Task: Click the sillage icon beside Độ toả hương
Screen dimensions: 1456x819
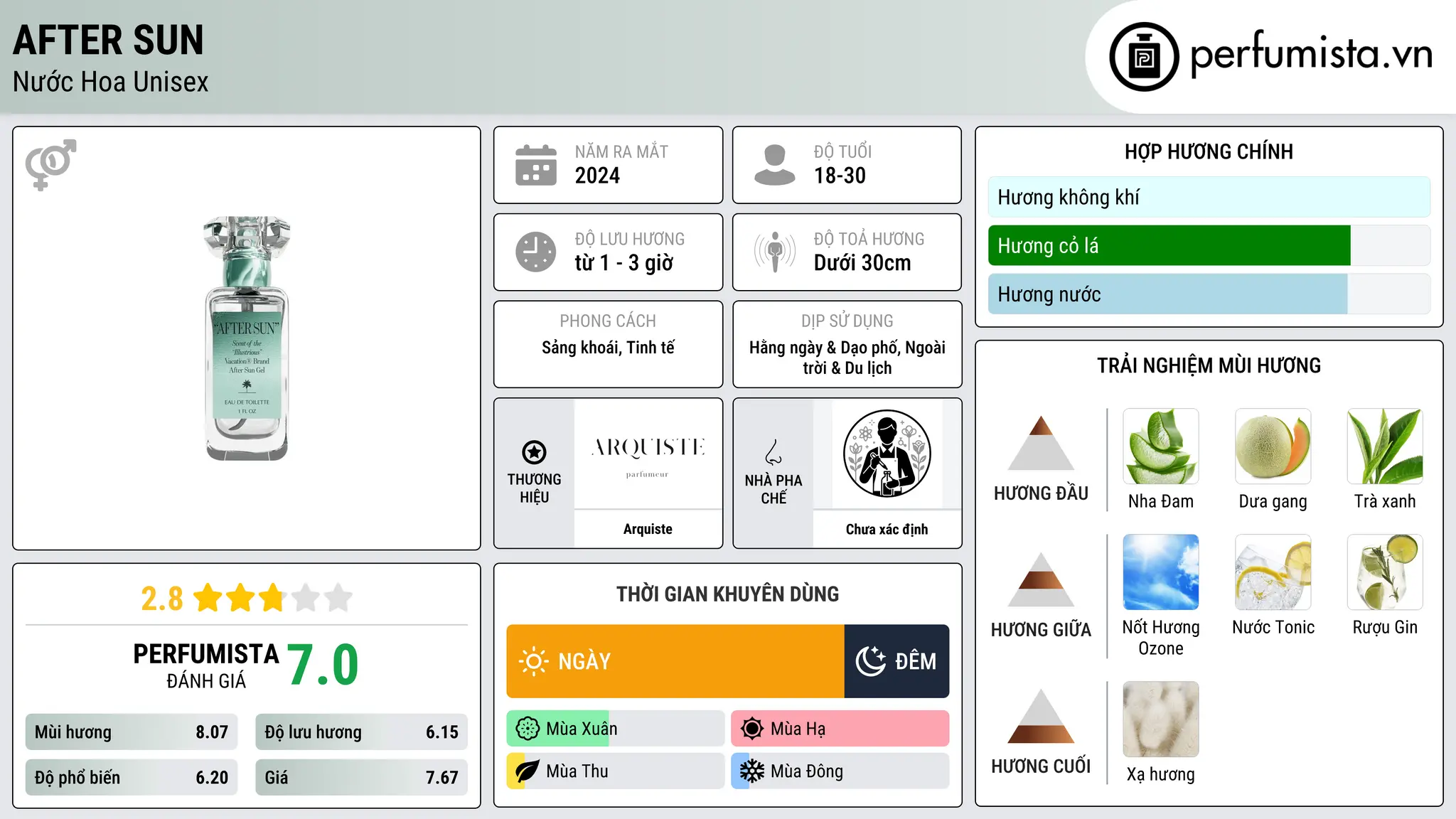Action: coord(775,252)
